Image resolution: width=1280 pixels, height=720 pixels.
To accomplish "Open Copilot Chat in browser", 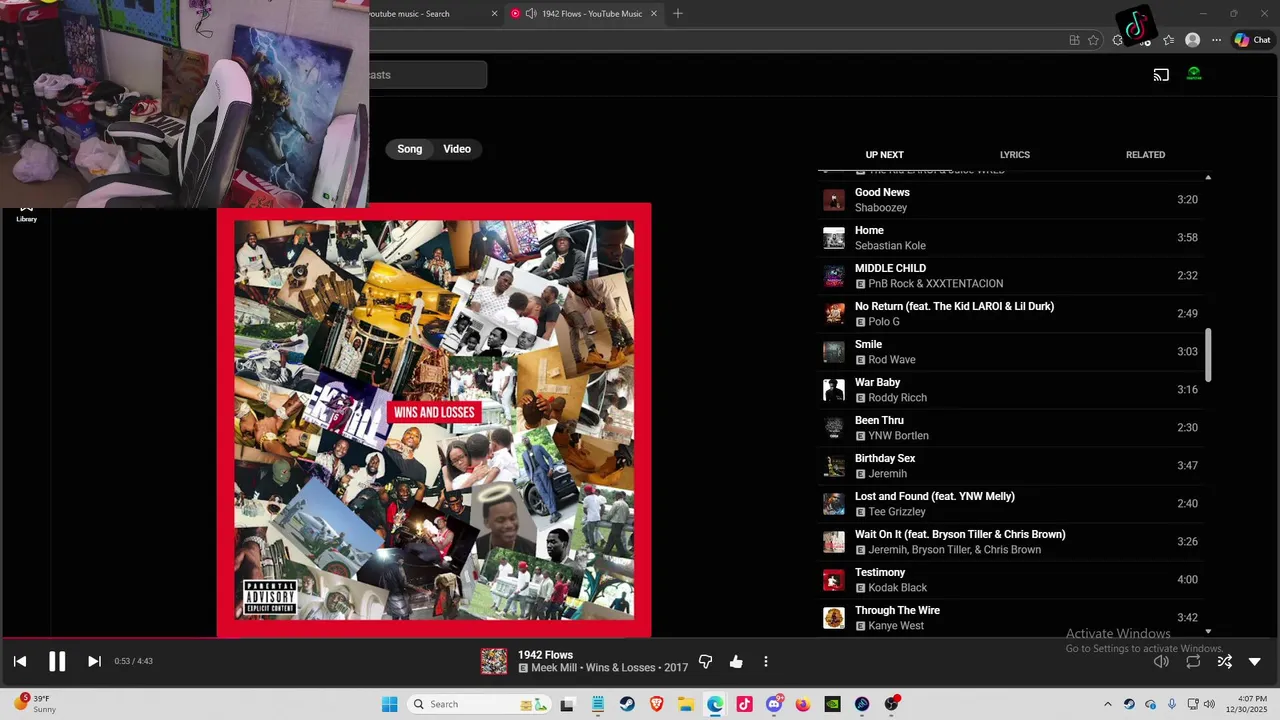I will coord(1252,40).
